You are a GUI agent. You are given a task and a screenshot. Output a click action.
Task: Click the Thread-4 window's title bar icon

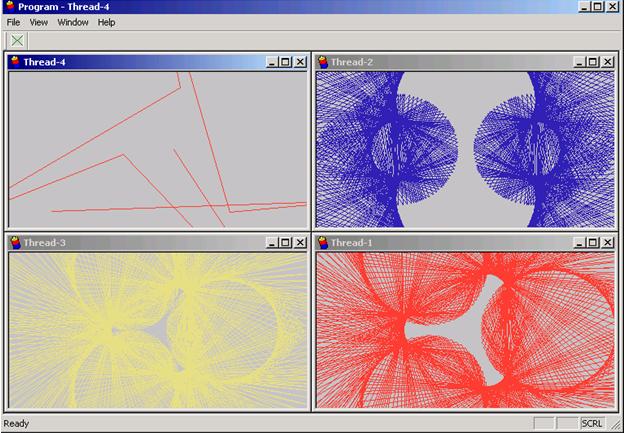click(x=16, y=62)
